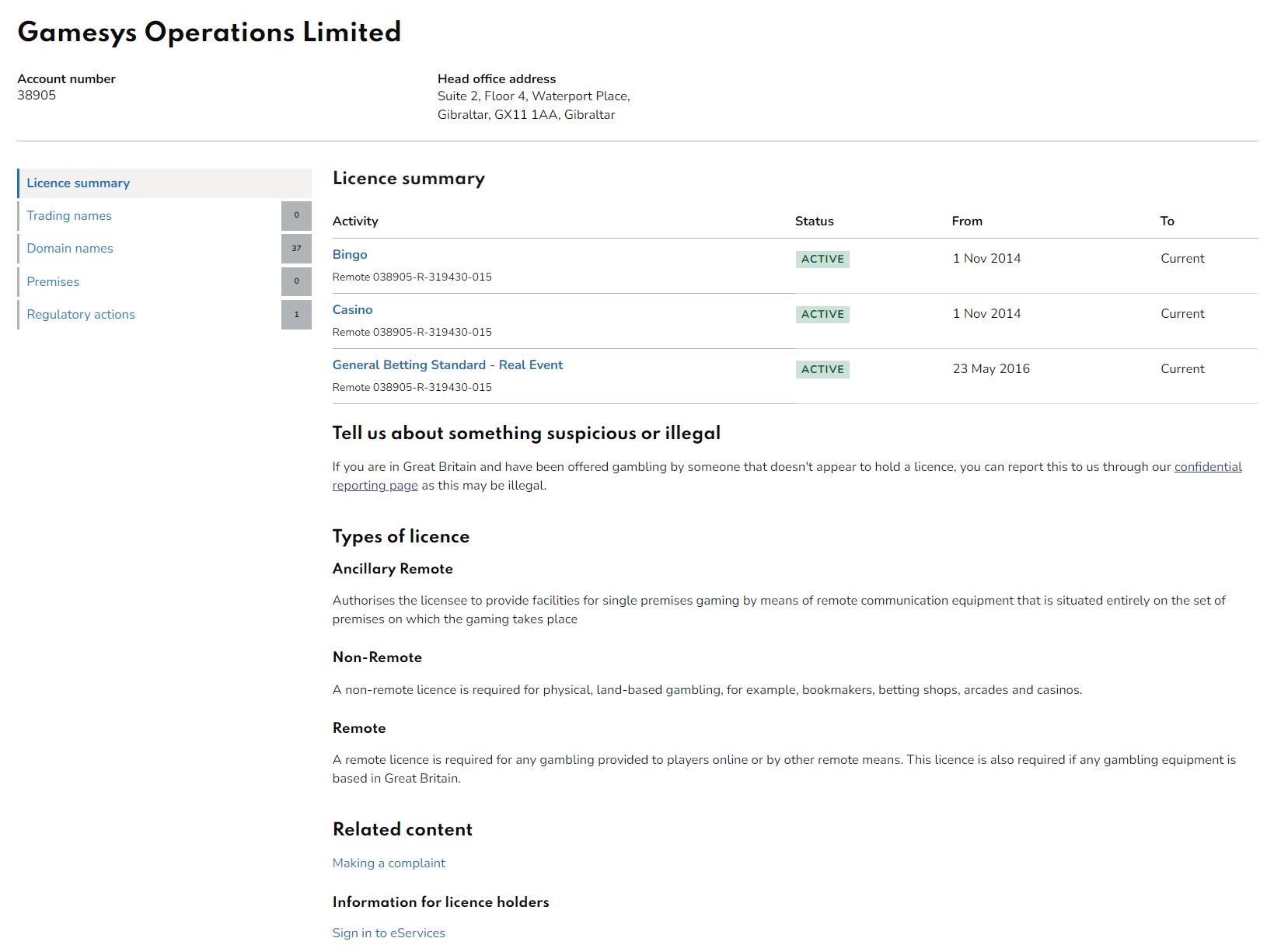Click the Types of licence heading
1274x952 pixels.
coord(401,537)
